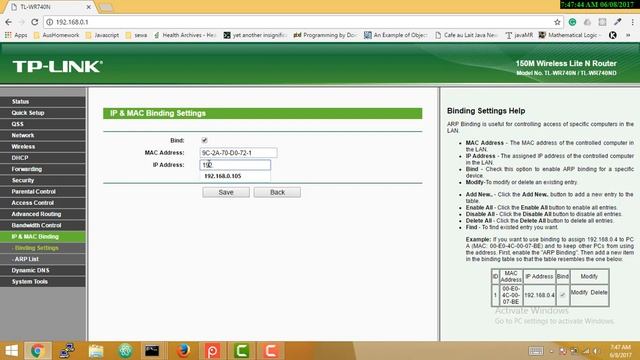Click the volume icon in system tray
640x360 pixels.
pos(596,351)
